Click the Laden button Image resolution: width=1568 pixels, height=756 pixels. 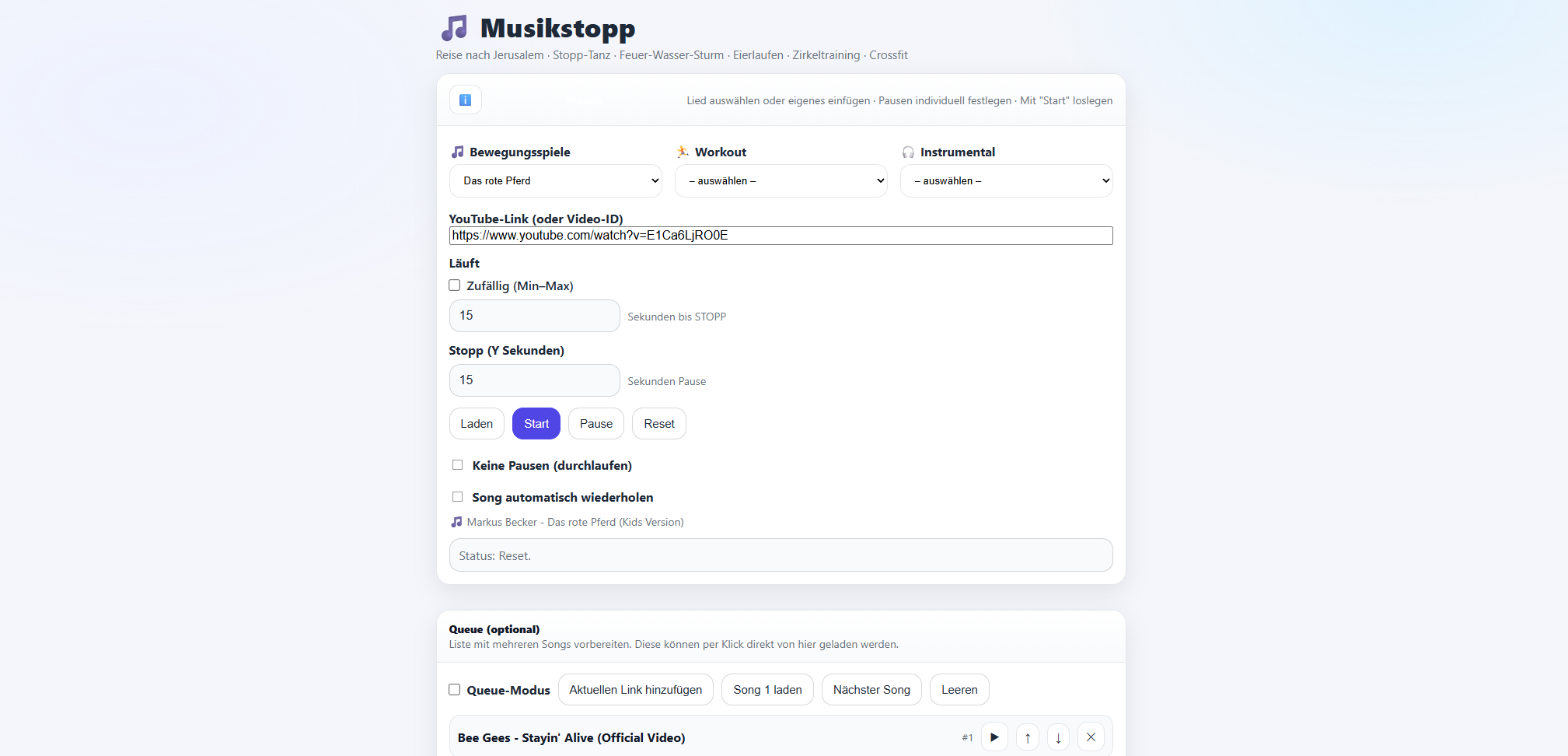(477, 424)
